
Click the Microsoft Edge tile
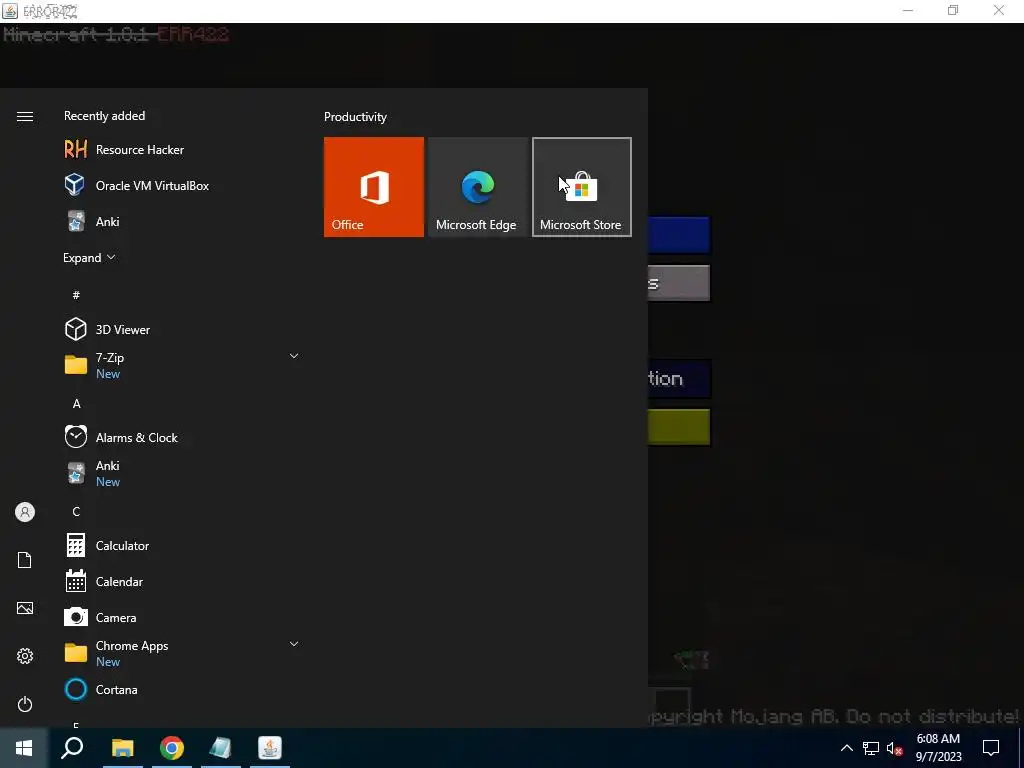tap(477, 187)
